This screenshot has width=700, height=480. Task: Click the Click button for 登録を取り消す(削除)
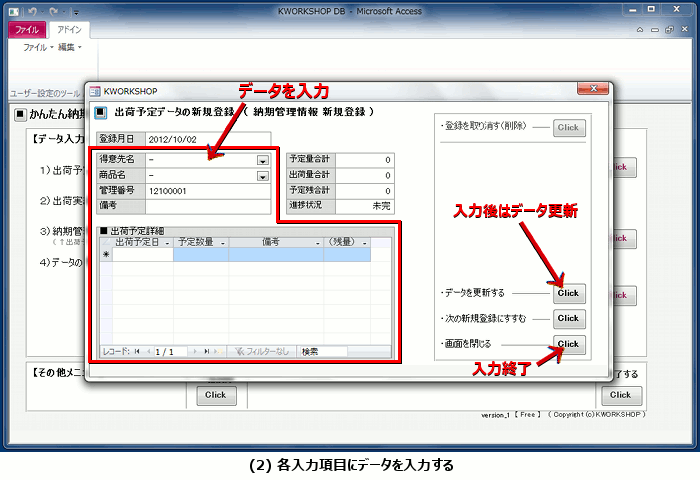(569, 128)
